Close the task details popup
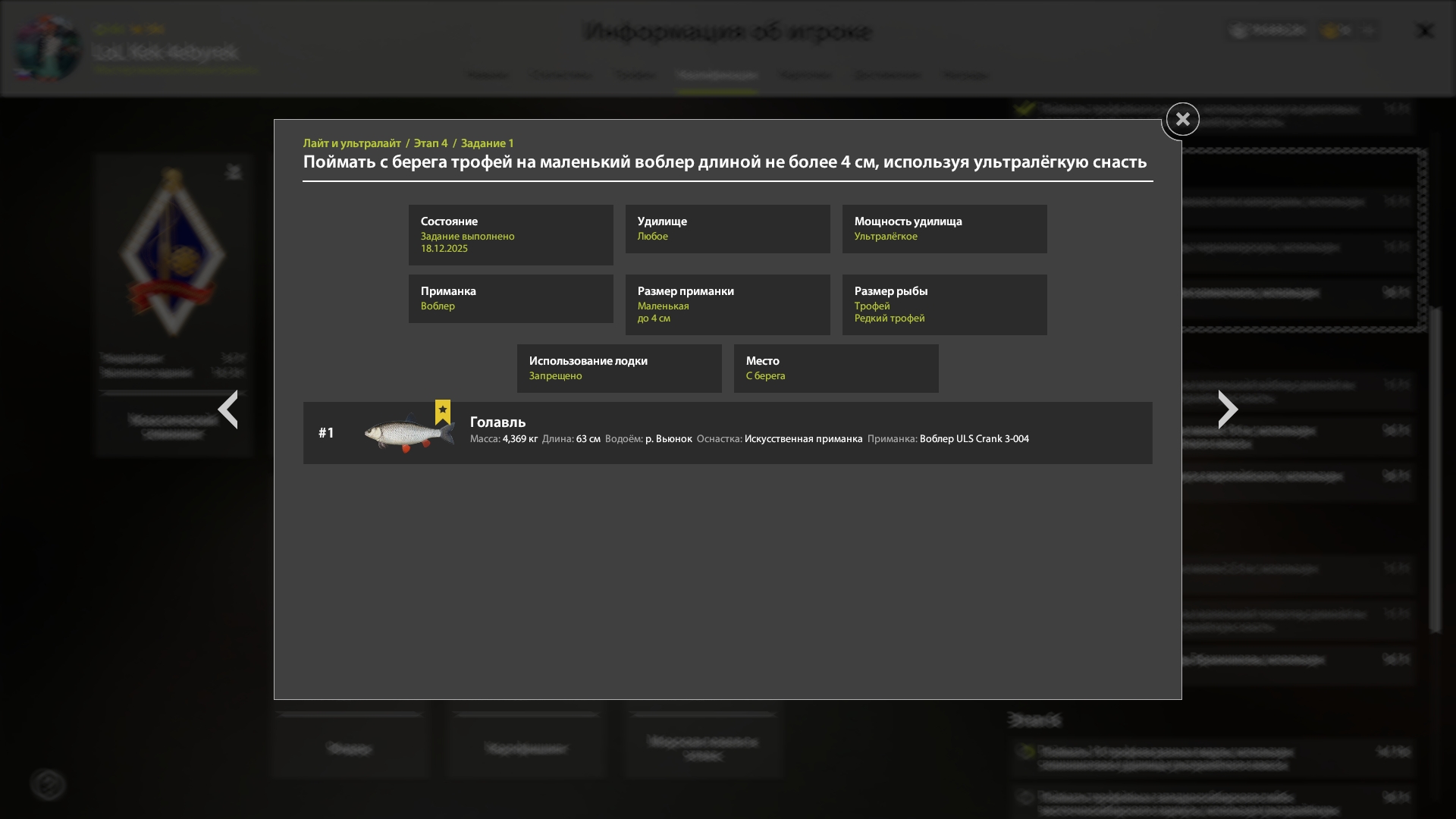 (x=1182, y=119)
